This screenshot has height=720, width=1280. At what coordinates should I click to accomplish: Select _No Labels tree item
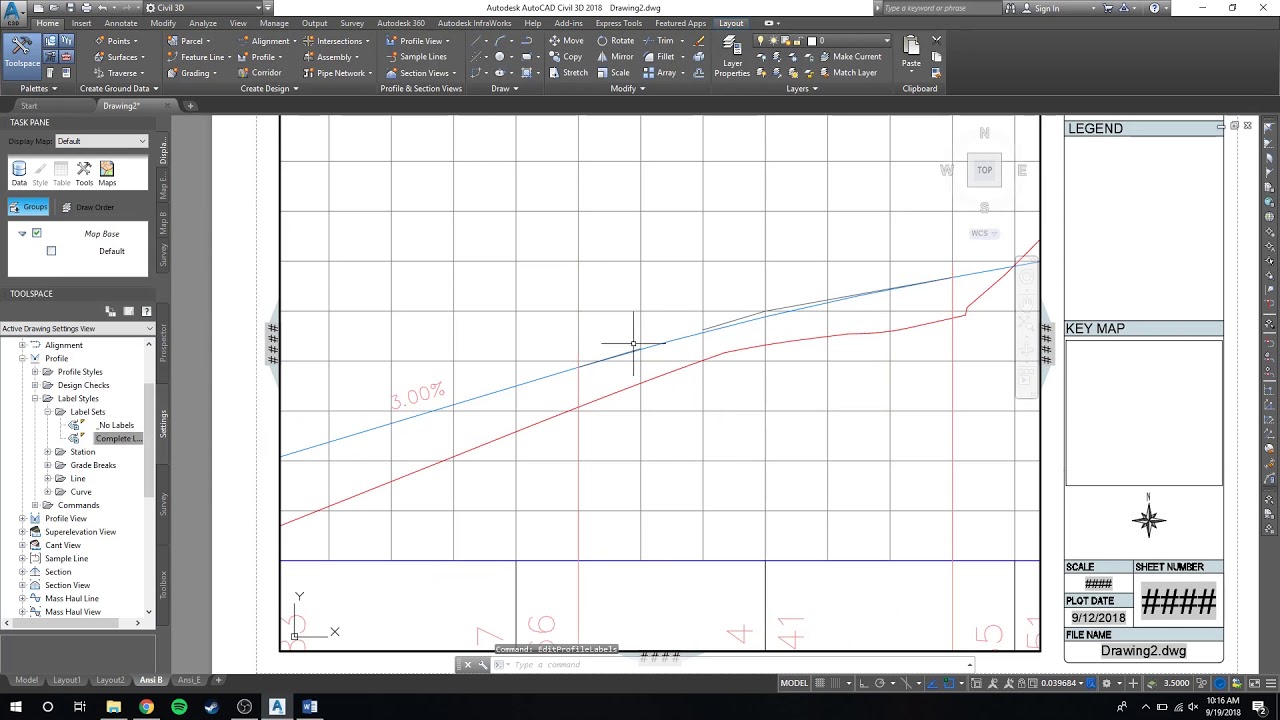pyautogui.click(x=116, y=425)
